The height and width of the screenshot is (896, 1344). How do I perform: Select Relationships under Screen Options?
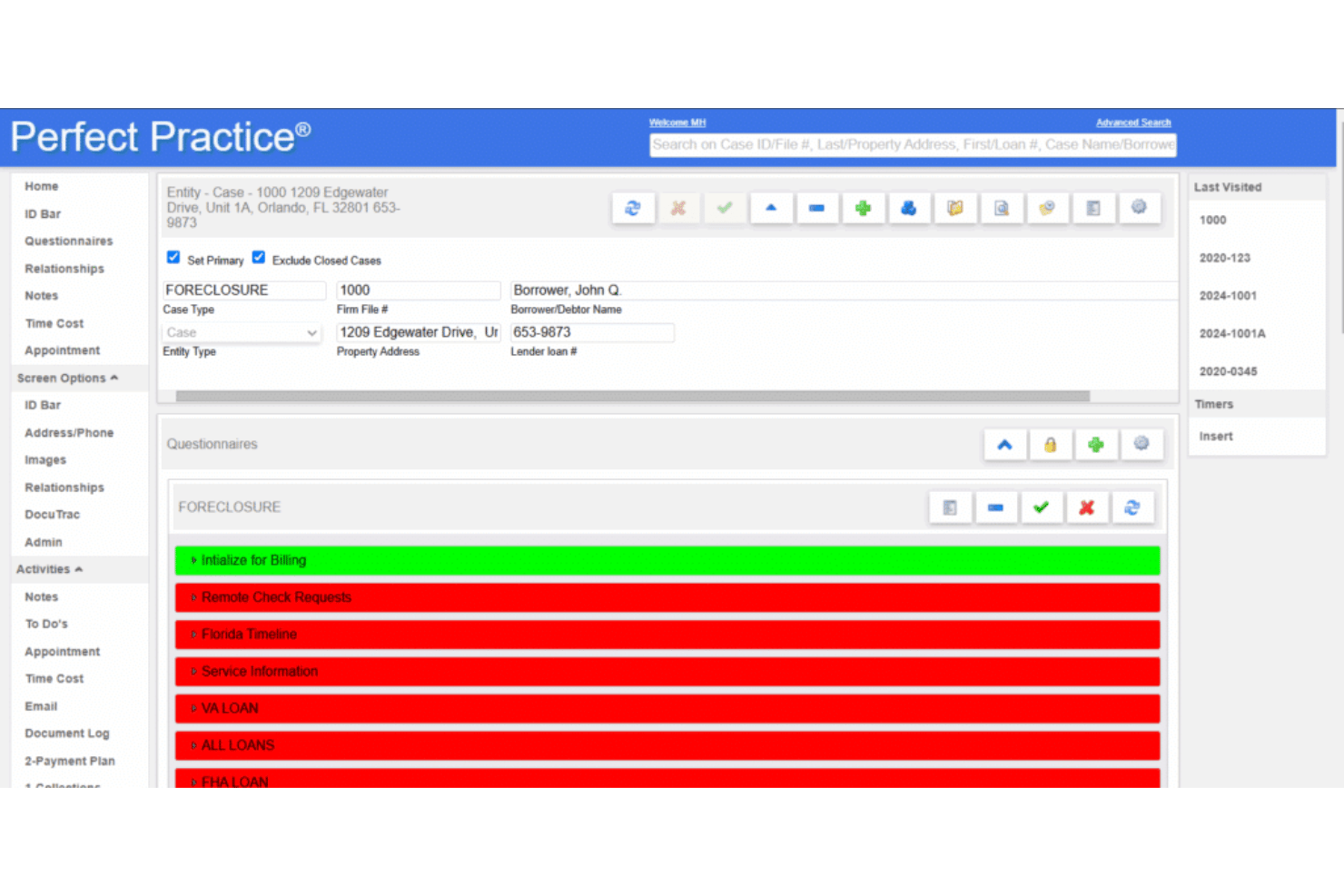click(x=64, y=487)
